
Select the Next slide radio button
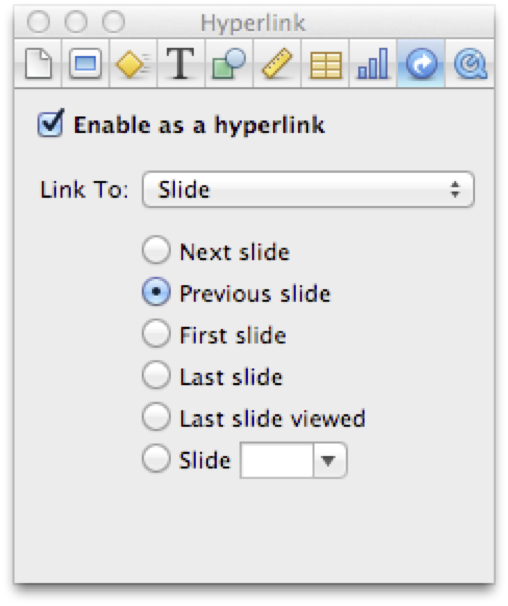coord(156,250)
